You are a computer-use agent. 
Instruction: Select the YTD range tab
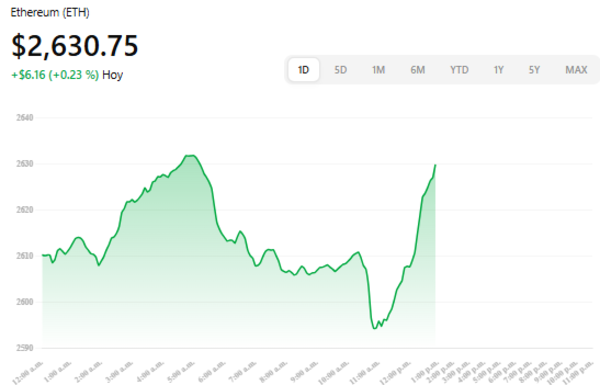point(459,70)
